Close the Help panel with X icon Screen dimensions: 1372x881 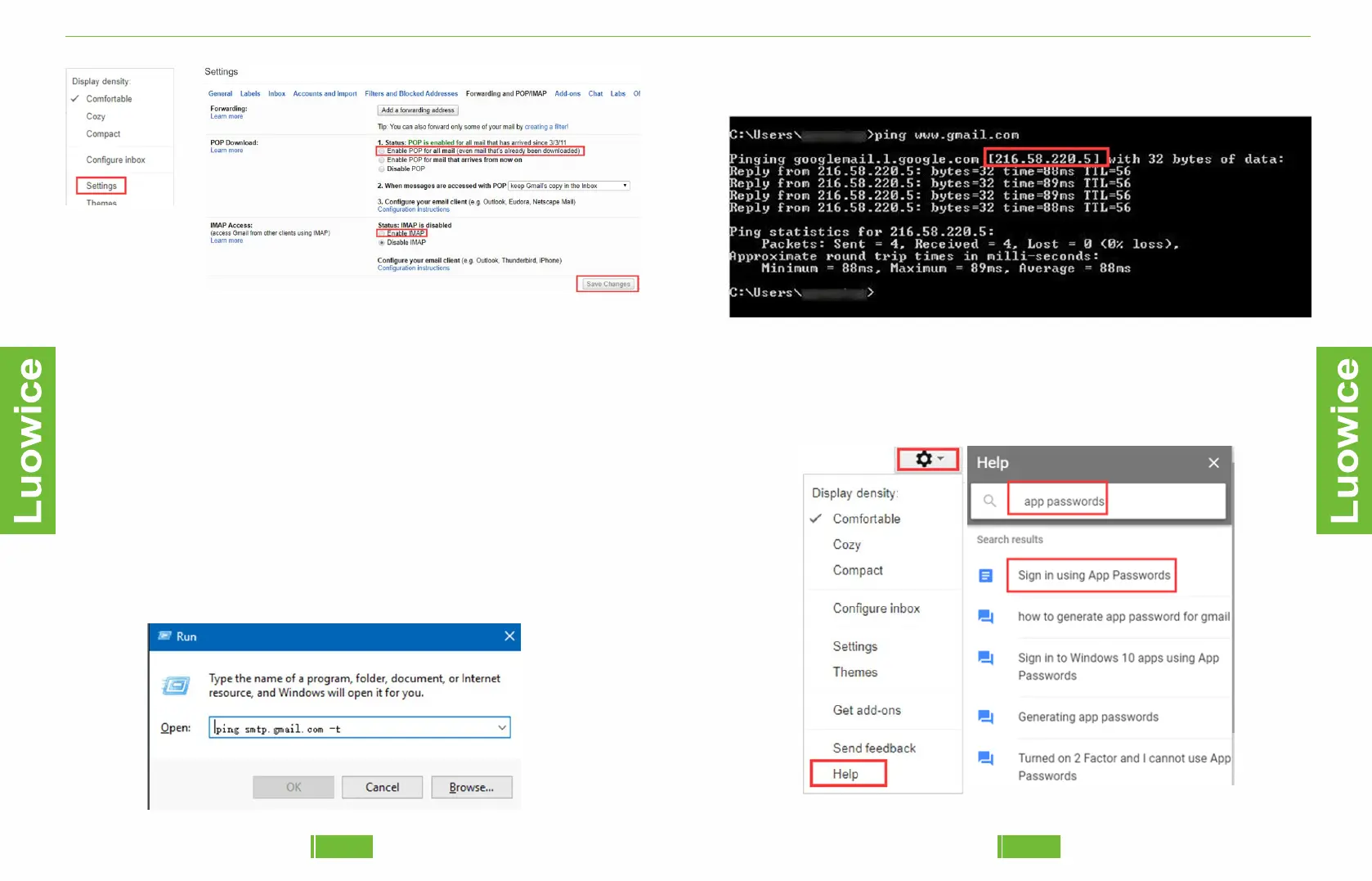click(x=1213, y=463)
